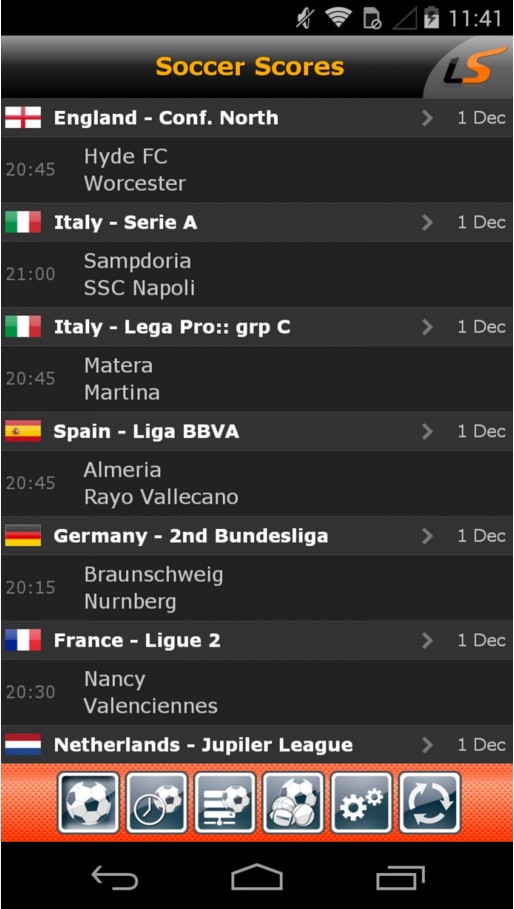
Task: Tap the Android back navigation button
Action: click(x=115, y=877)
